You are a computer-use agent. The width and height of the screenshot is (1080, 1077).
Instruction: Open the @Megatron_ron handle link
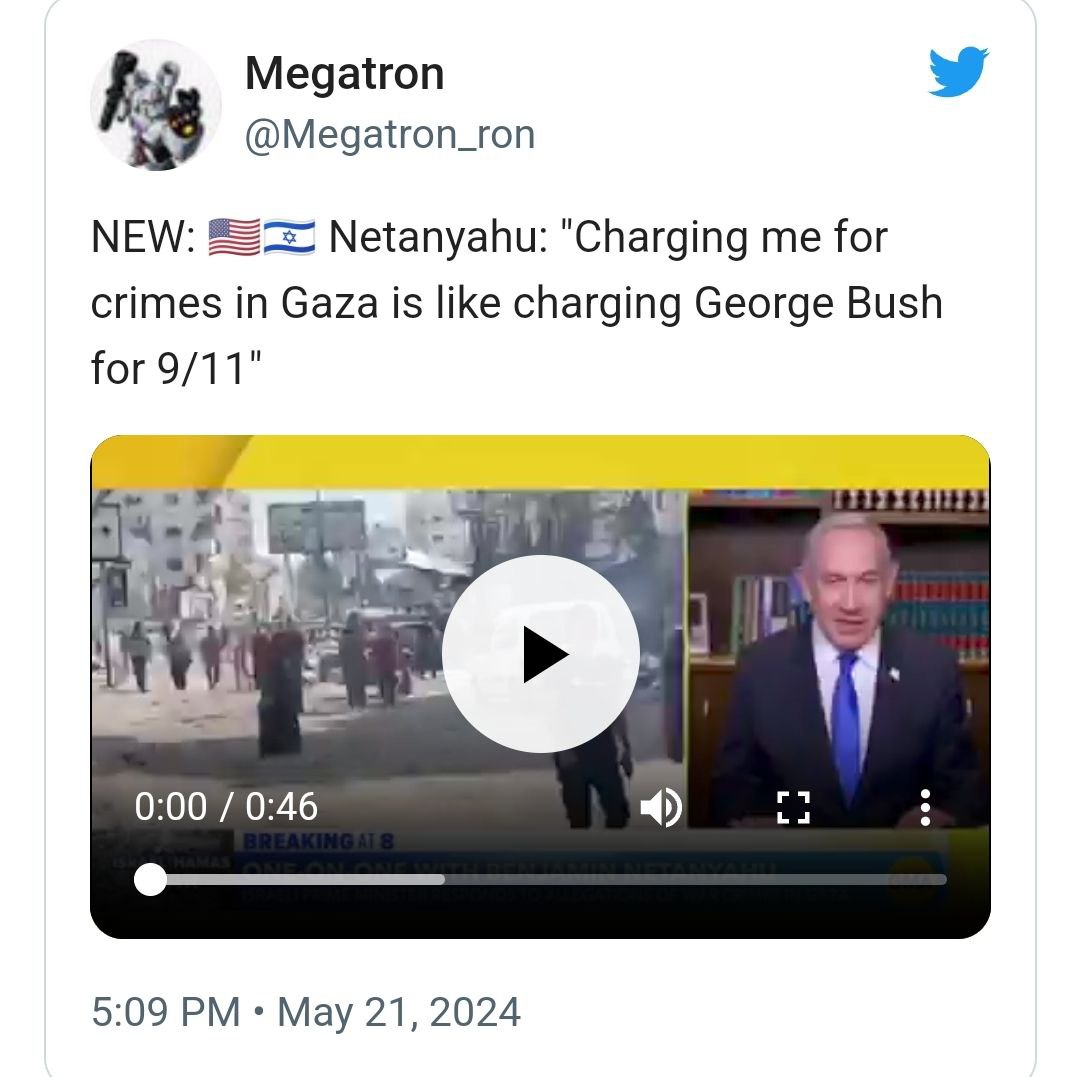390,134
